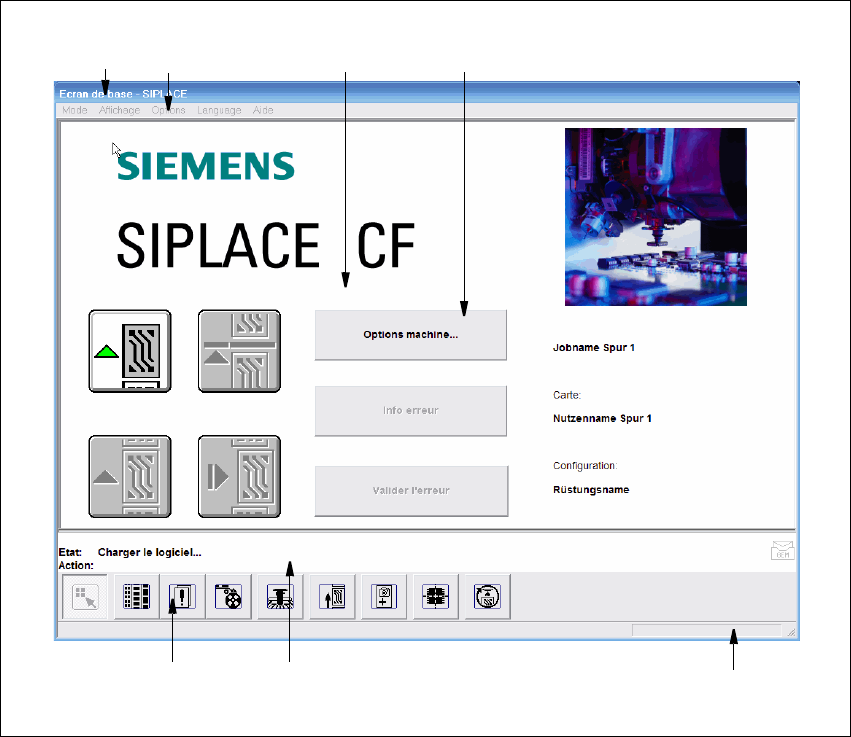Click the 'SIPLACE CF' title text
The image size is (851, 737).
pyautogui.click(x=266, y=245)
